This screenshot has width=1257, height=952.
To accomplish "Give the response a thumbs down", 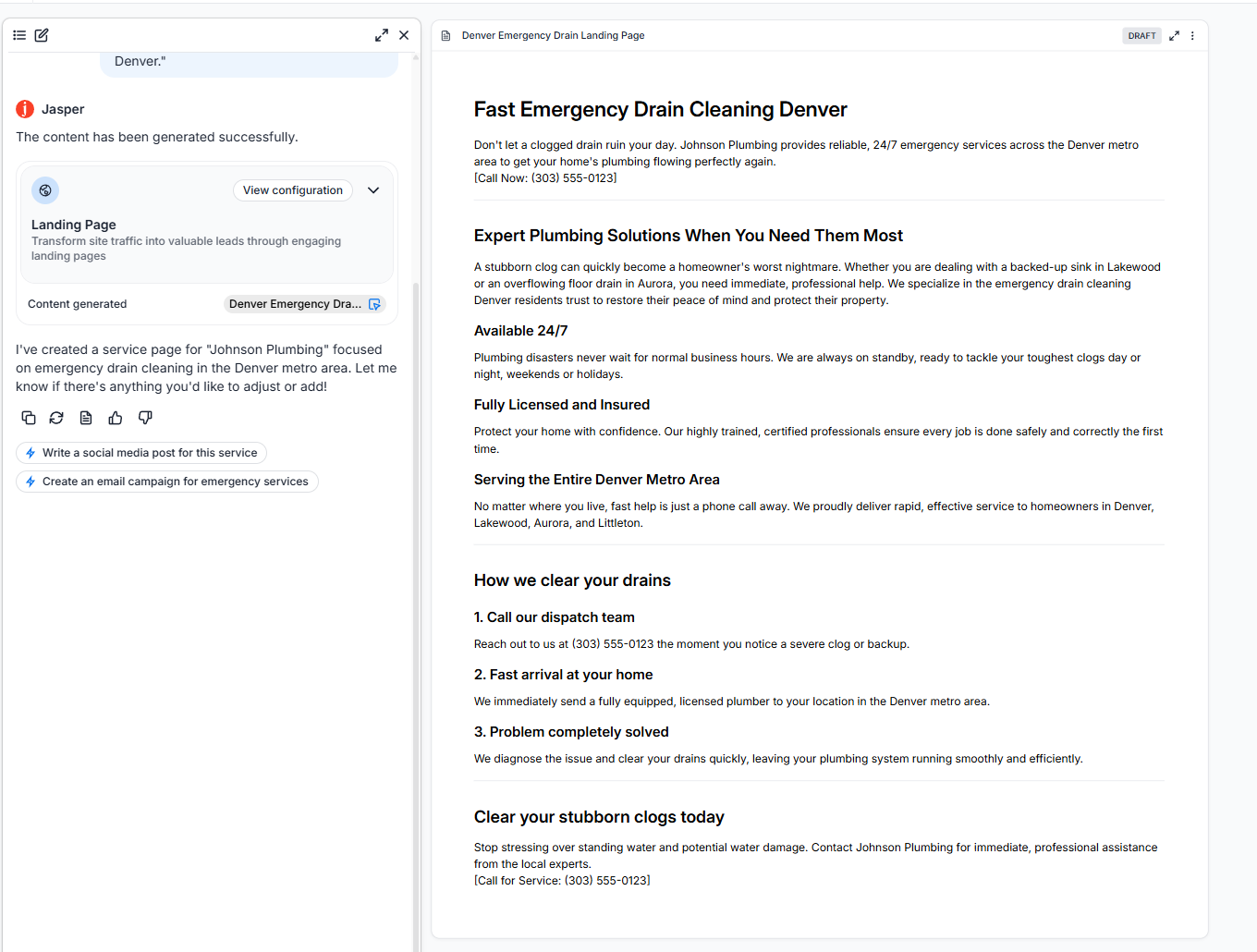I will click(145, 418).
